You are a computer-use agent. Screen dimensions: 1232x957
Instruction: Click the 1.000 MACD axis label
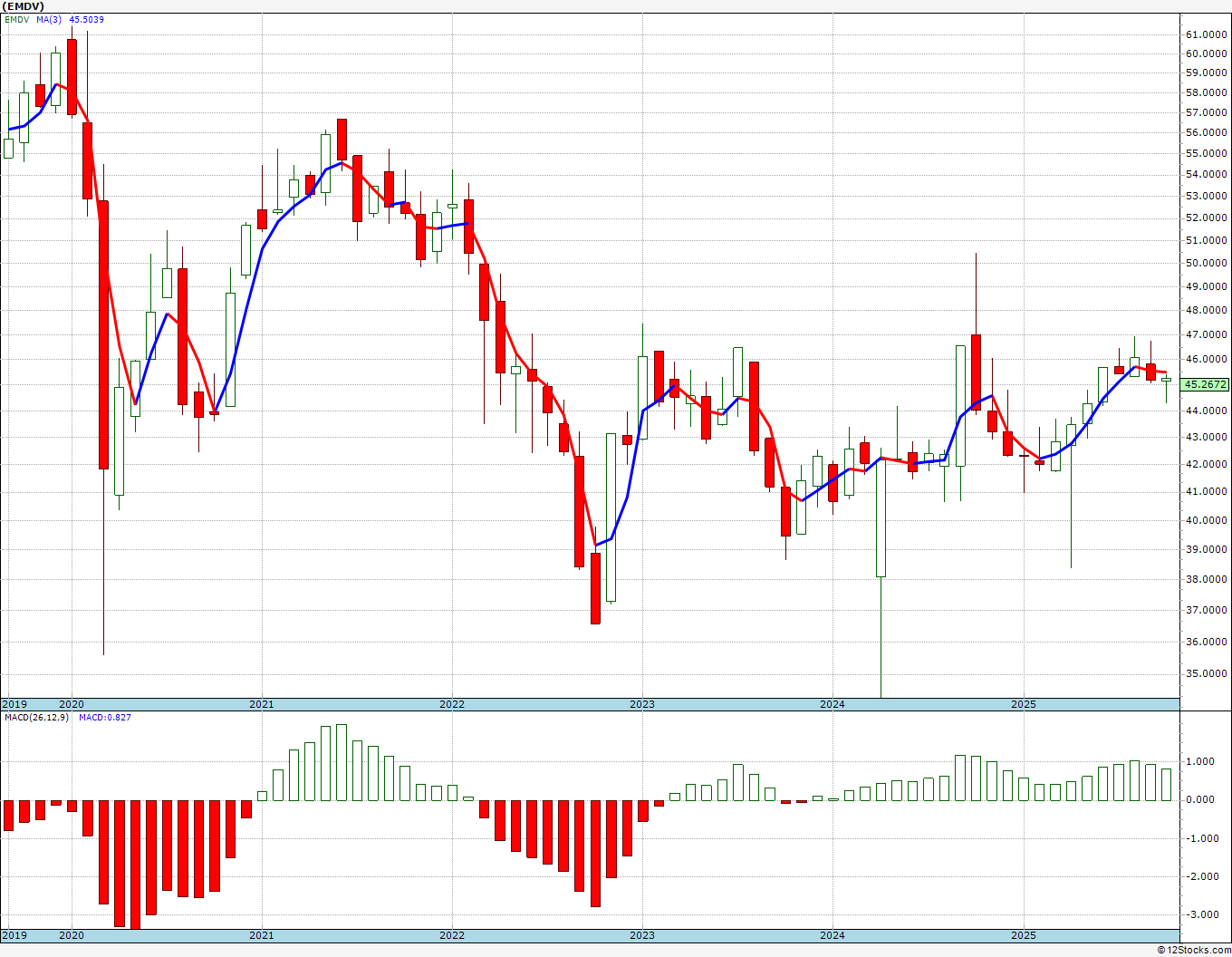coord(1201,761)
